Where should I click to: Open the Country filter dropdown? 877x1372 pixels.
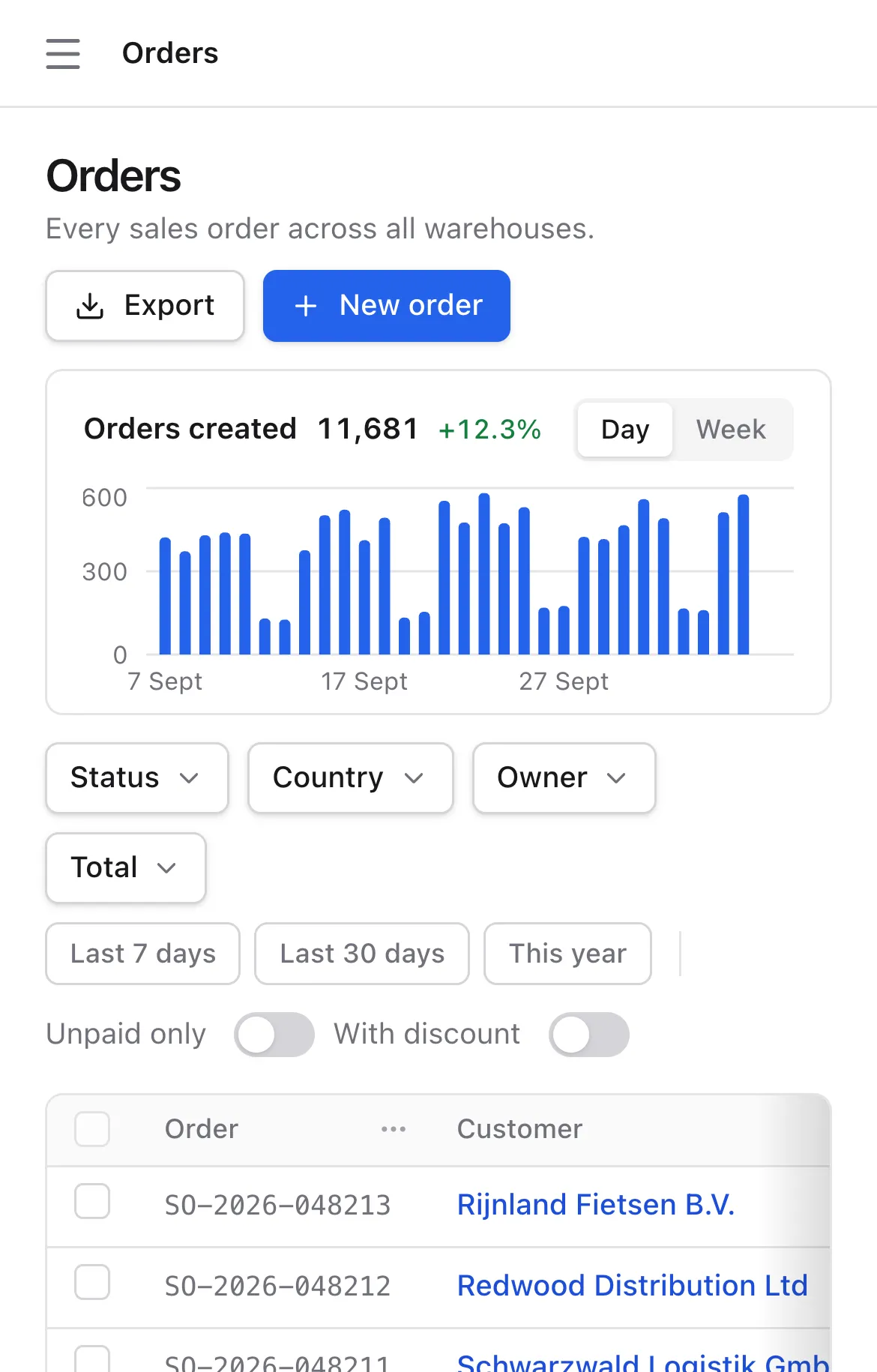[351, 778]
